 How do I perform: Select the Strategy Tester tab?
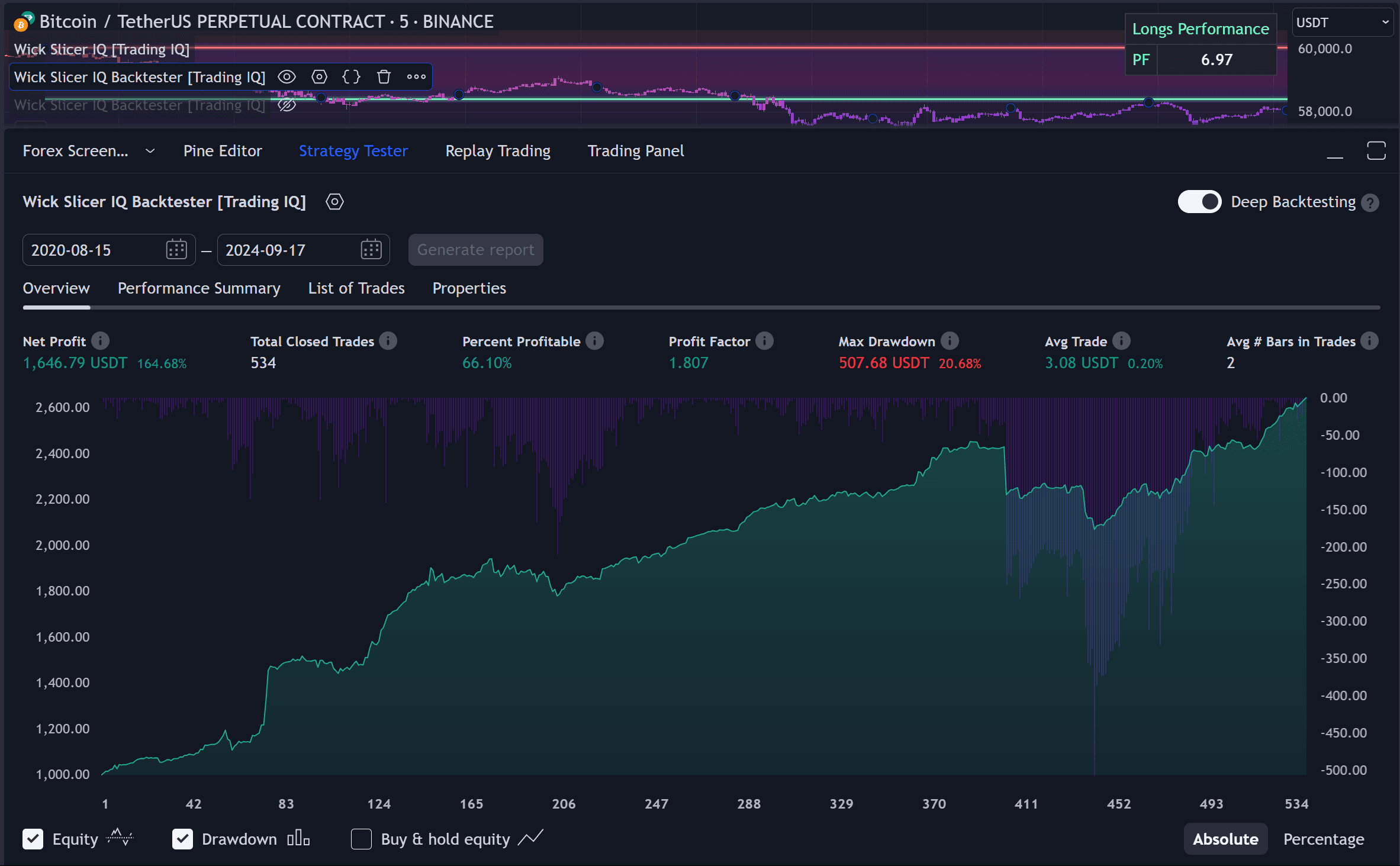pyautogui.click(x=353, y=151)
